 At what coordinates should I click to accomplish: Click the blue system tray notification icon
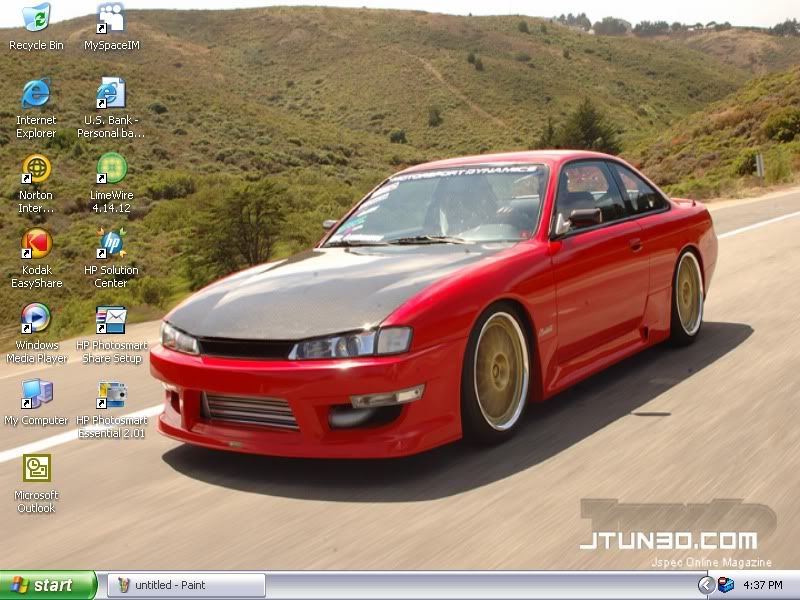coord(726,585)
